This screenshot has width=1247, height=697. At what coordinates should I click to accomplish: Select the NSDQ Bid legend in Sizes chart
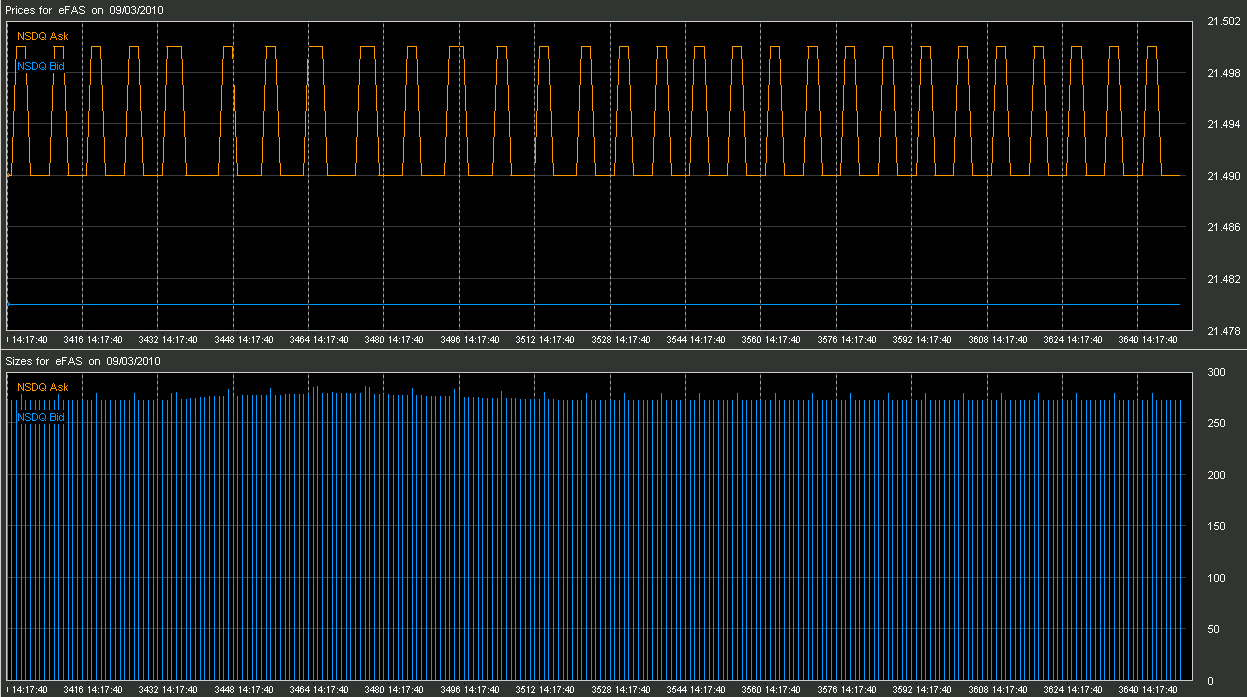pyautogui.click(x=41, y=417)
